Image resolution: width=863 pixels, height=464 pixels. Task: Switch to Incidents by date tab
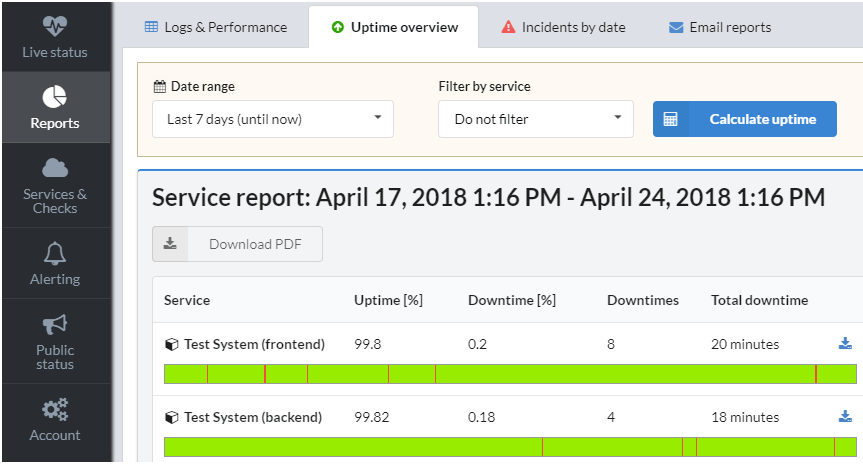[563, 27]
